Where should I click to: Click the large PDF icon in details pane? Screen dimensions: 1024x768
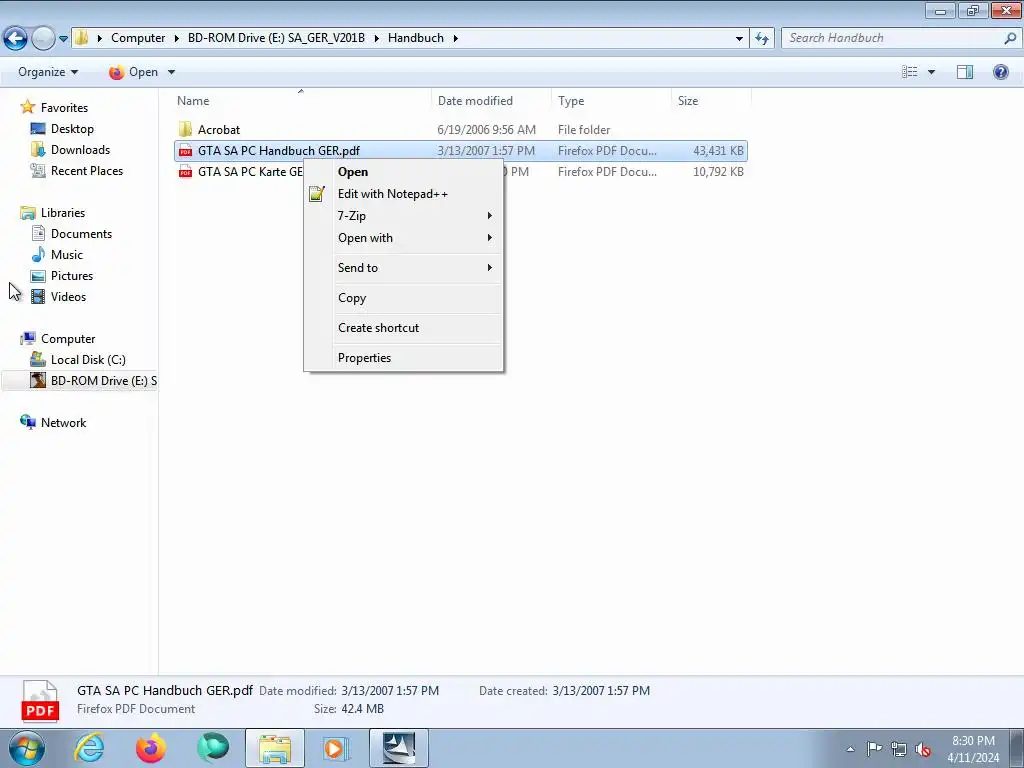pos(40,701)
